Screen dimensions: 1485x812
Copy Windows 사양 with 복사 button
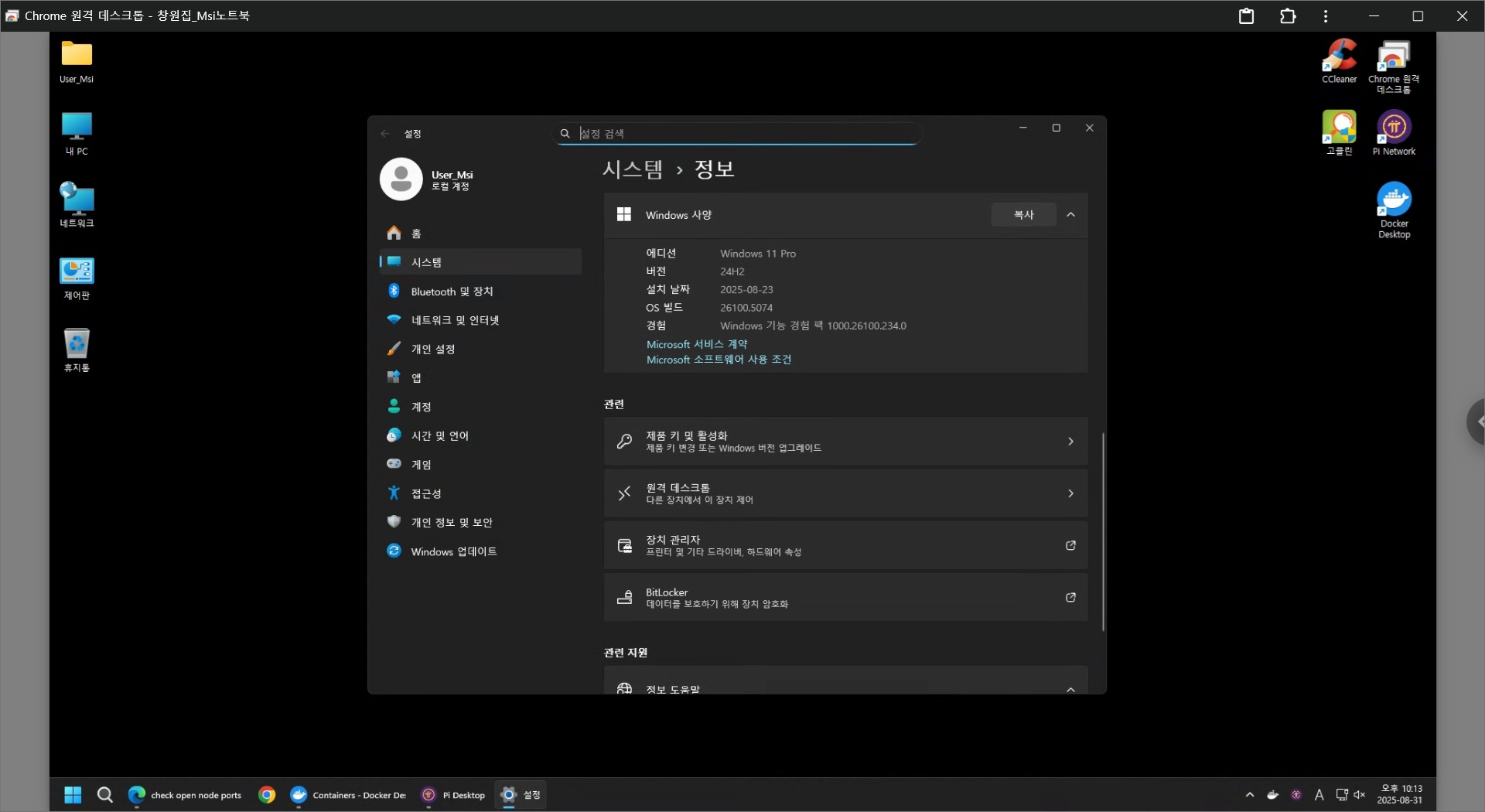click(x=1023, y=215)
